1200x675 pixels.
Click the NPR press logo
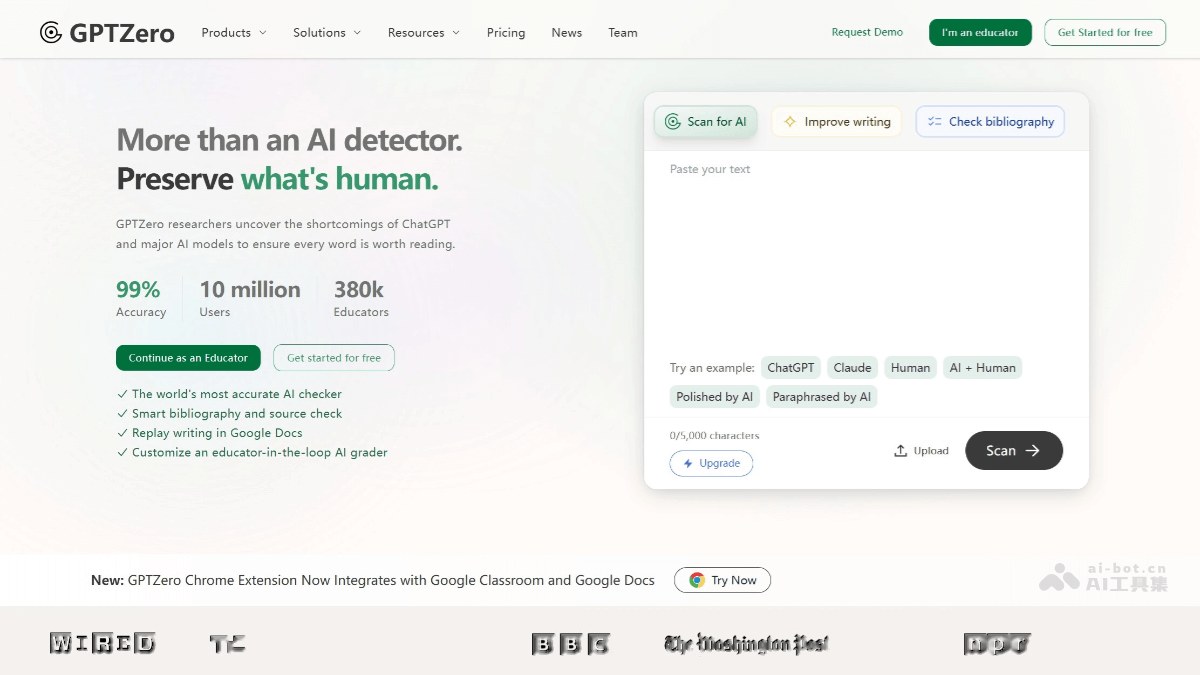click(x=996, y=644)
